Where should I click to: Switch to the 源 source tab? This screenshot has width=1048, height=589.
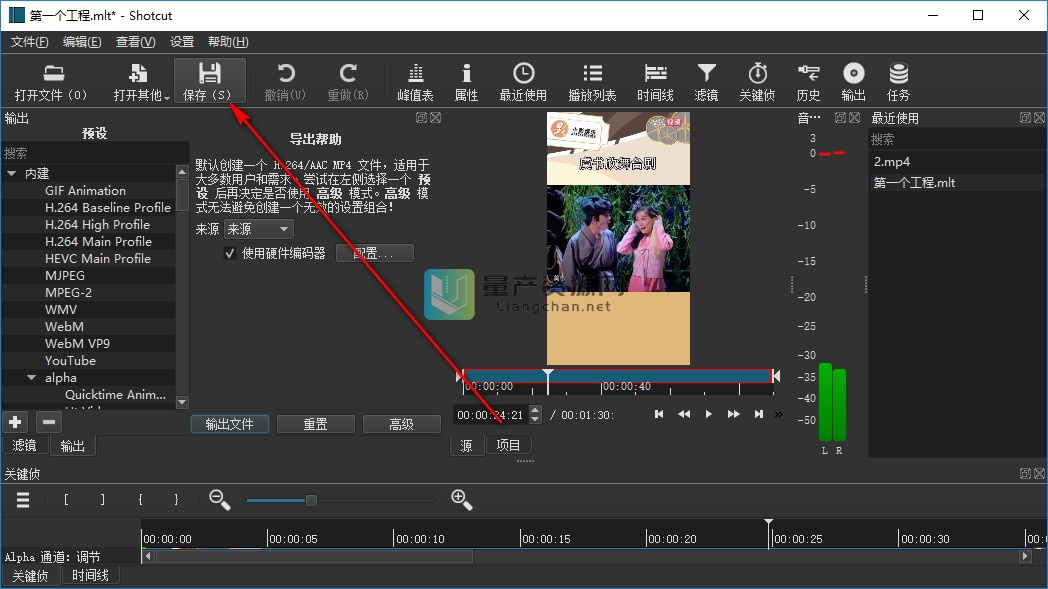click(466, 445)
